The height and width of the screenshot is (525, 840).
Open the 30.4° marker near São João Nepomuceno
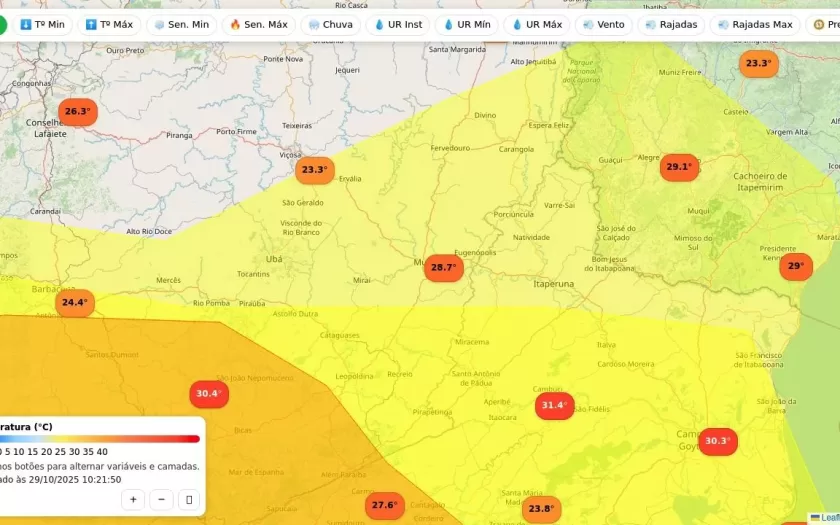point(208,394)
